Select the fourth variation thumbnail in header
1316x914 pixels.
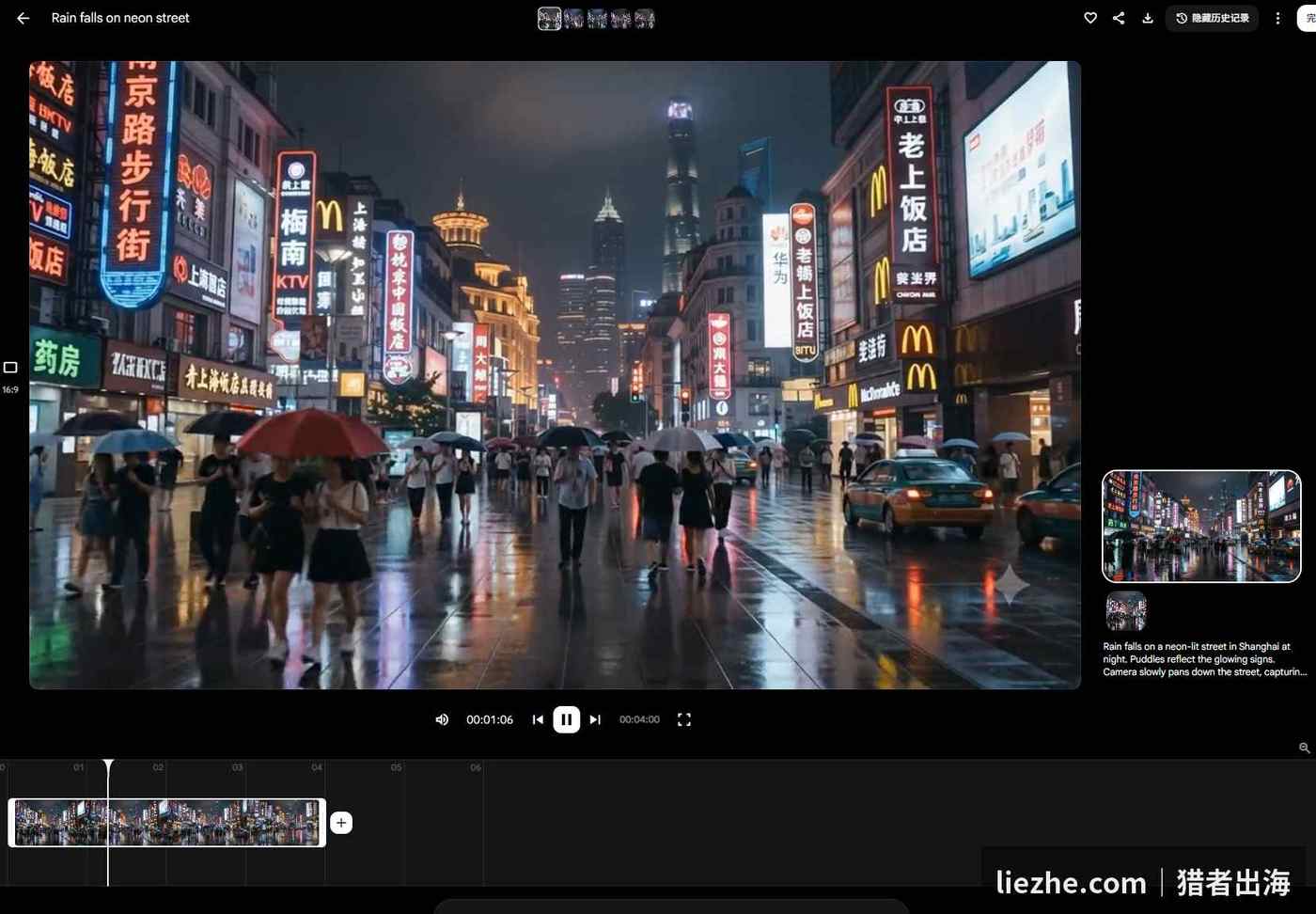click(620, 19)
